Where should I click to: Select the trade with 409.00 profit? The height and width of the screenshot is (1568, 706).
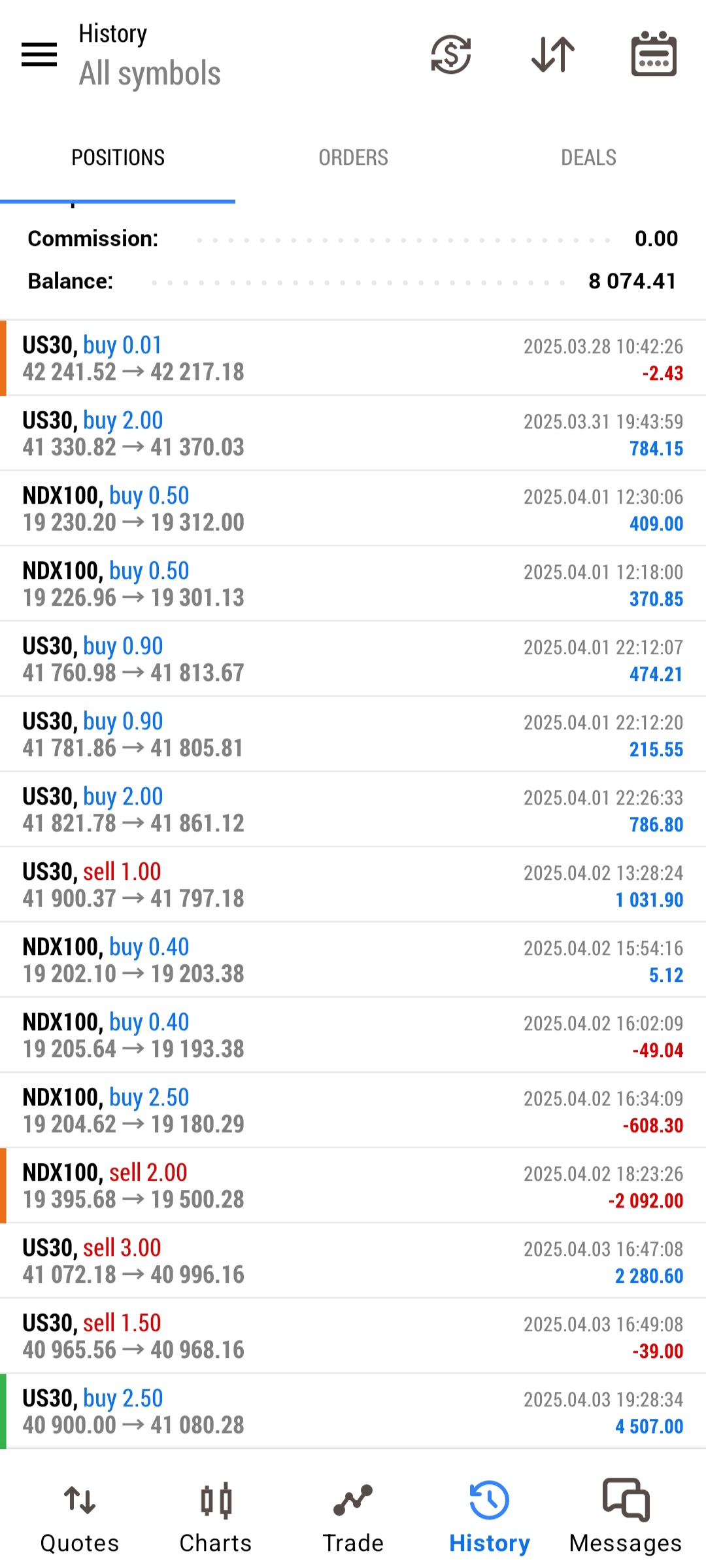click(x=353, y=508)
